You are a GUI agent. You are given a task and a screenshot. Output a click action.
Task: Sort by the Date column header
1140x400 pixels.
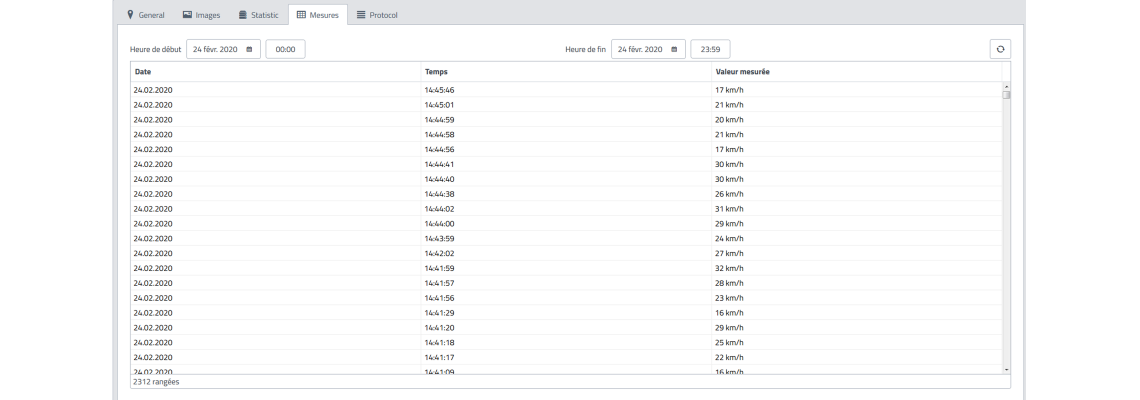142,72
